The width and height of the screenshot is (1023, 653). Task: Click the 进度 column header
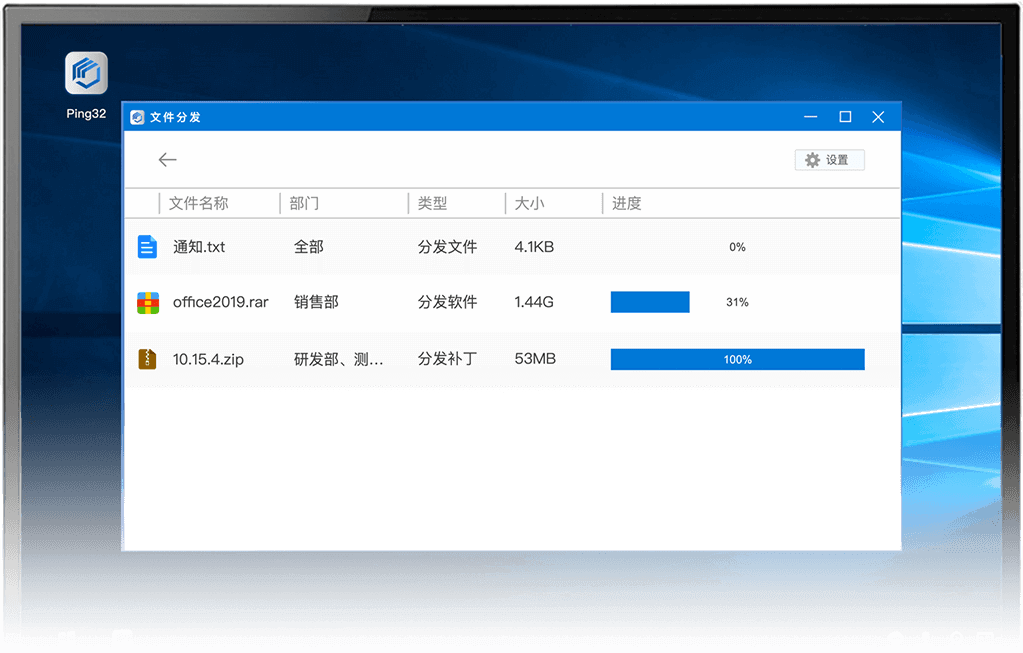pos(626,204)
